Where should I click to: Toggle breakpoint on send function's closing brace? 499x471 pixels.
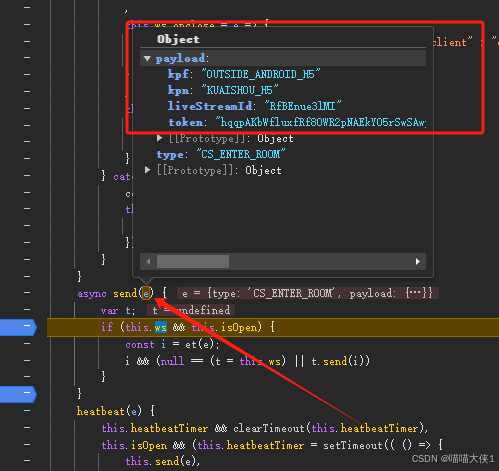19,394
